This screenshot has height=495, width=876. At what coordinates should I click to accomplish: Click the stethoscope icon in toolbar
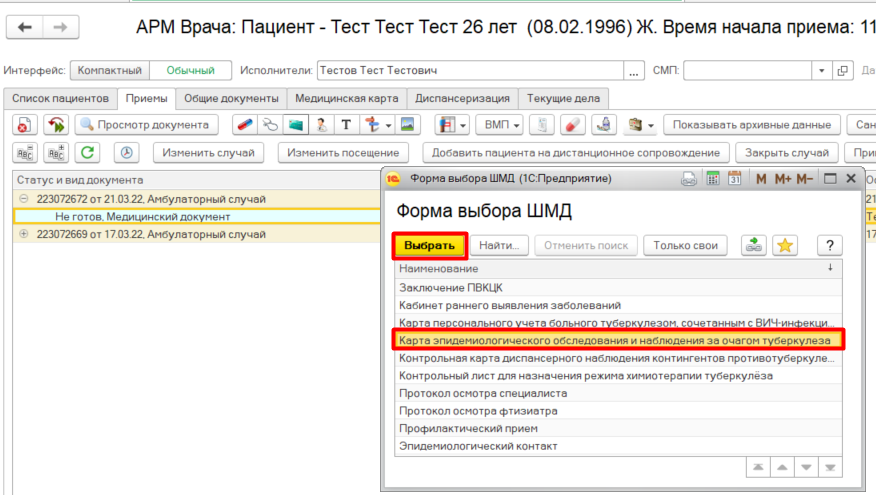coord(269,125)
